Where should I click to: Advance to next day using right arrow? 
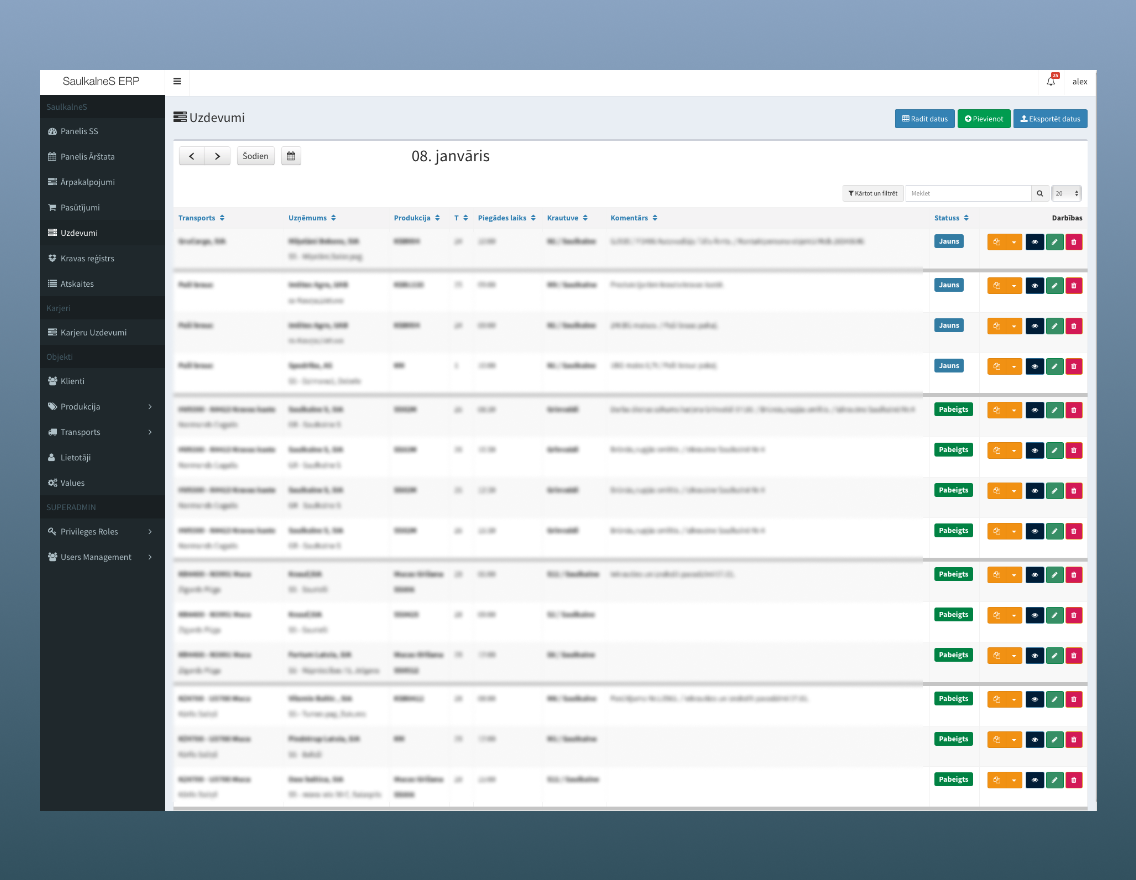[x=218, y=156]
